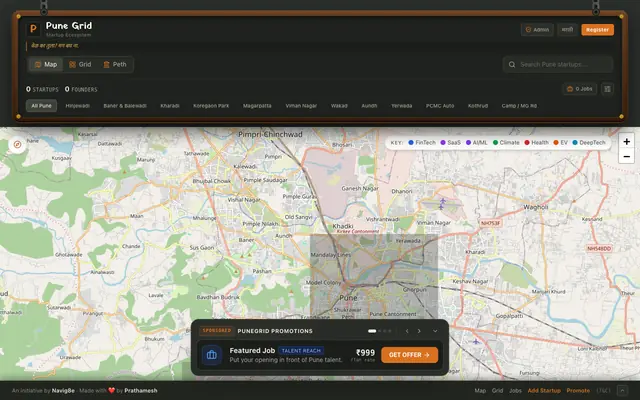The width and height of the screenshot is (640, 400).
Task: Click the GET OFFER button
Action: click(409, 355)
